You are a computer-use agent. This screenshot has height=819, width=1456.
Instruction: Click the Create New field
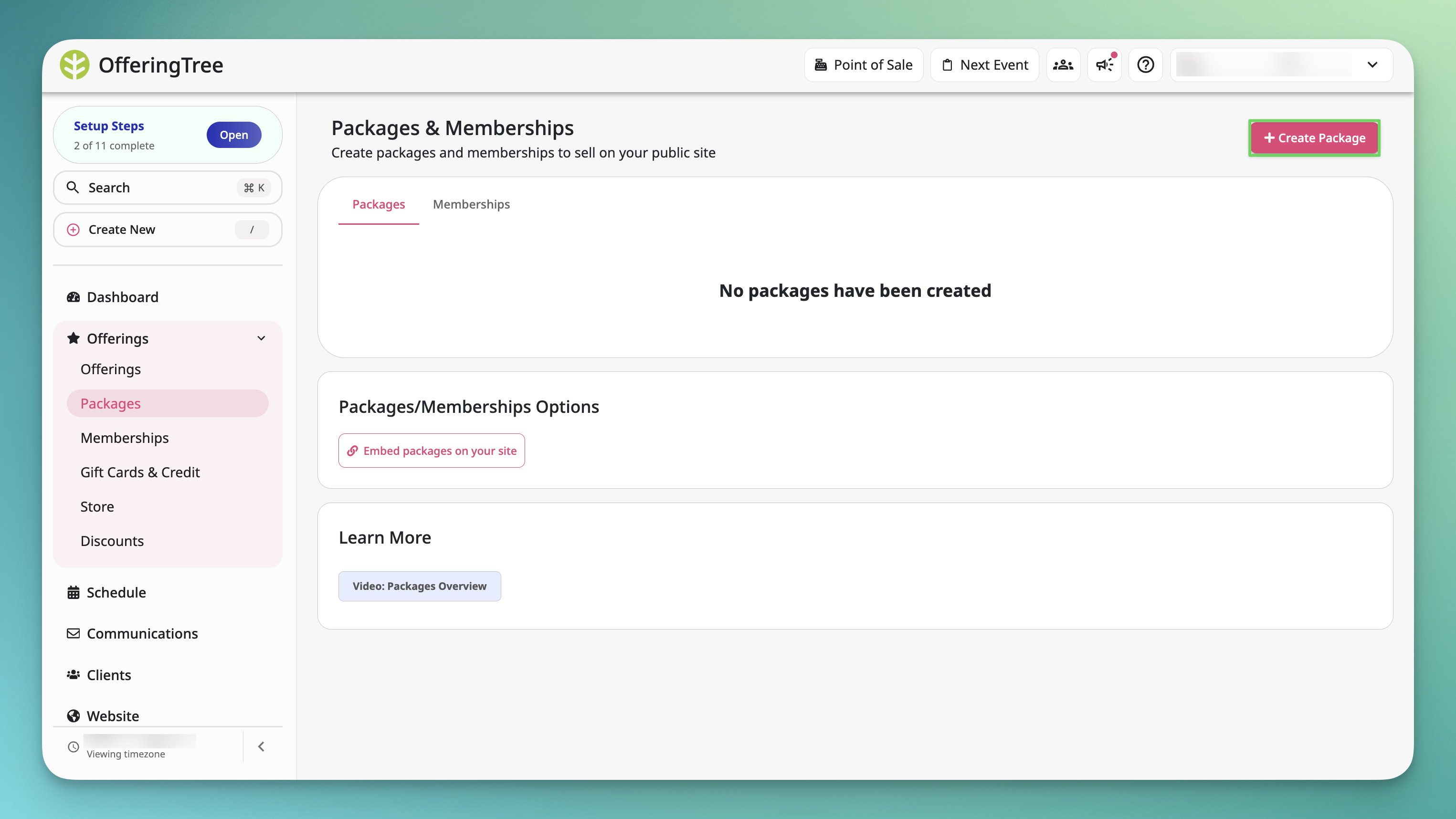click(x=167, y=230)
